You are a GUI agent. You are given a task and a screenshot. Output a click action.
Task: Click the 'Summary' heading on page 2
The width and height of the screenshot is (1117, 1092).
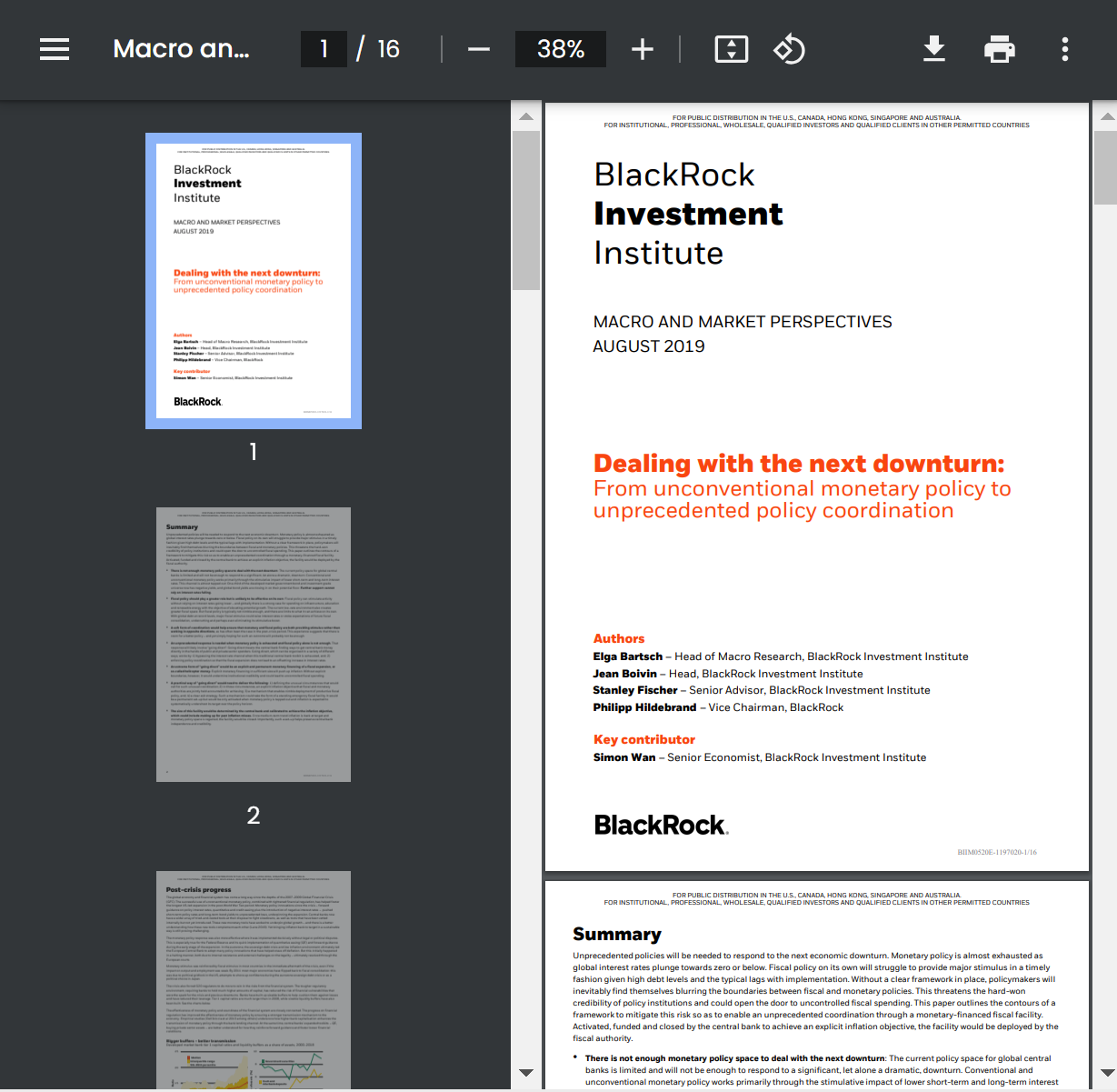(x=617, y=935)
